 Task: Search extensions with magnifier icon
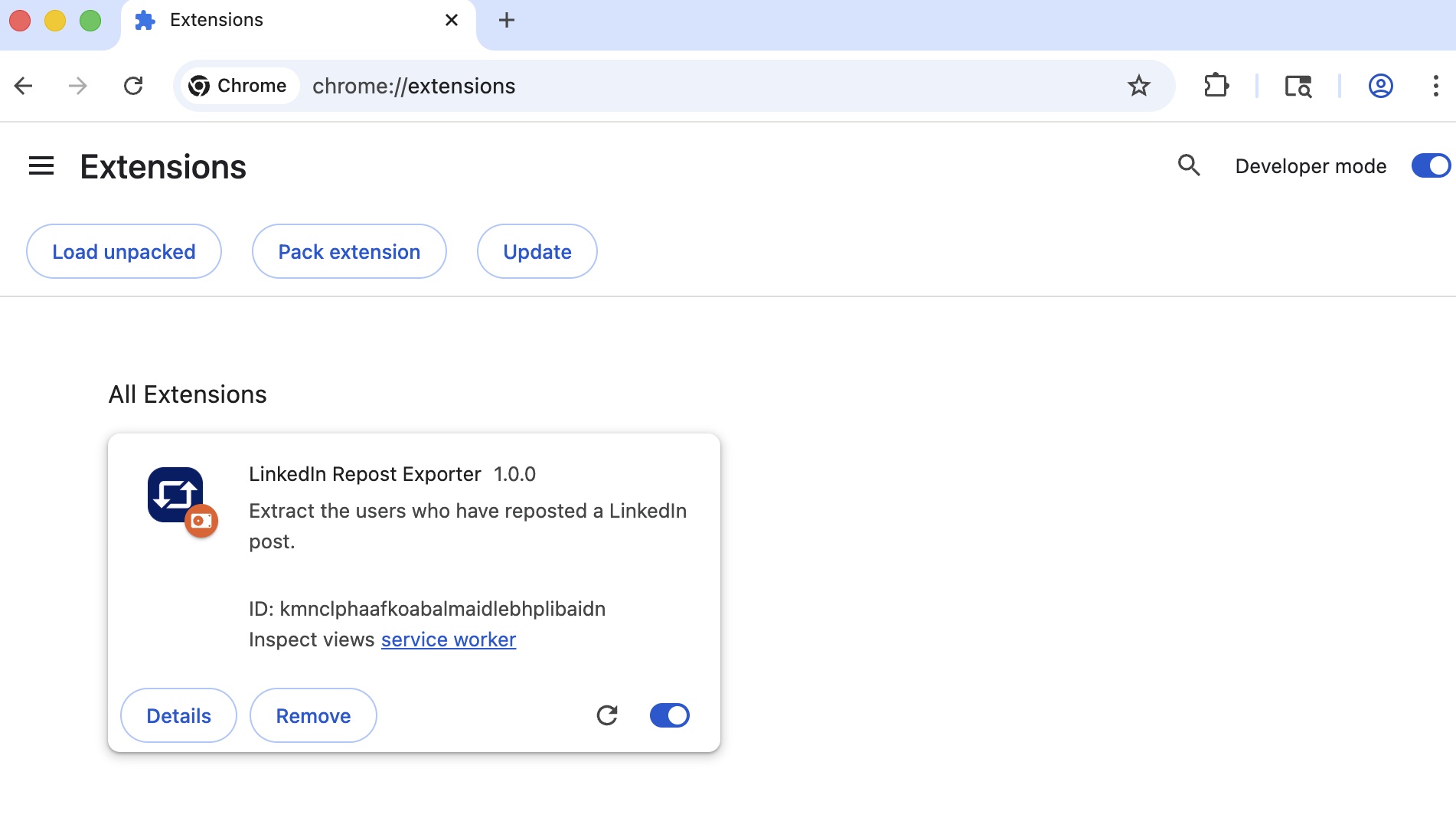[1189, 165]
